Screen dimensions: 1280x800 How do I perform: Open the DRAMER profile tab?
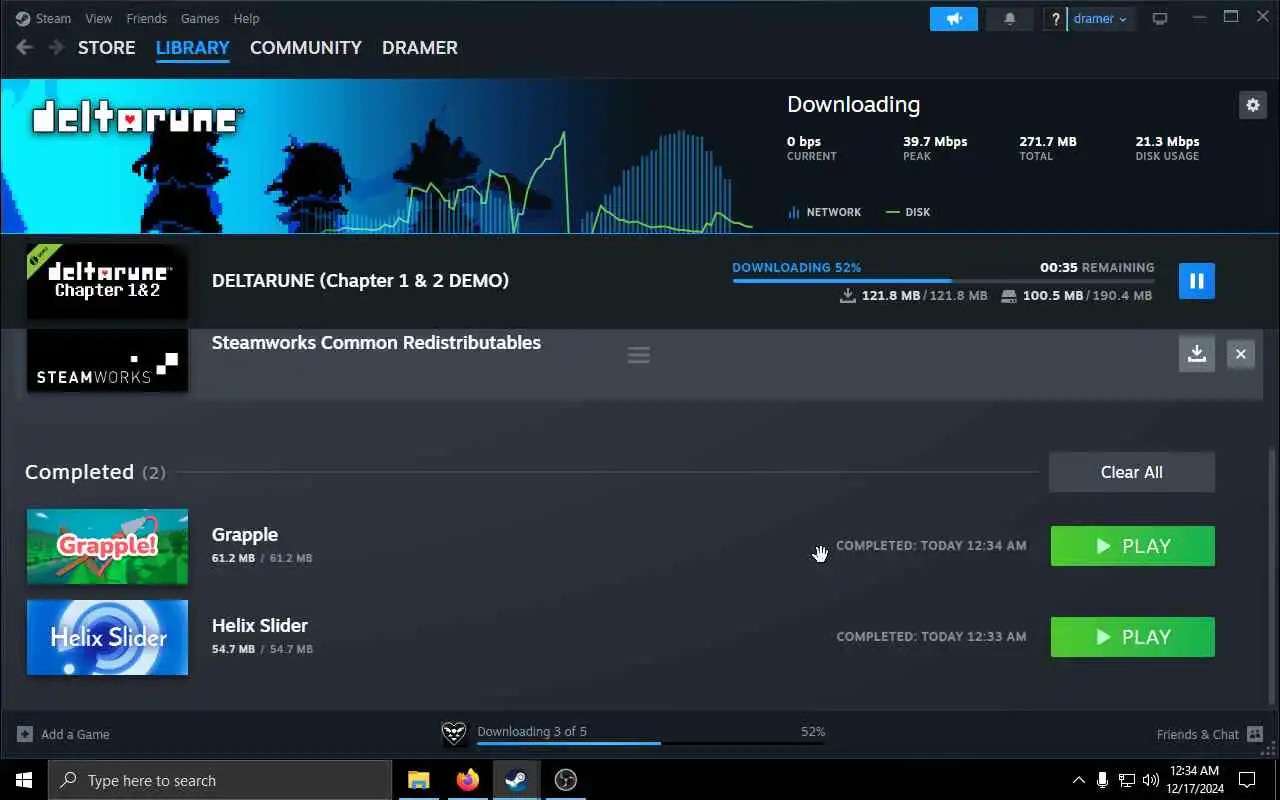tap(420, 48)
